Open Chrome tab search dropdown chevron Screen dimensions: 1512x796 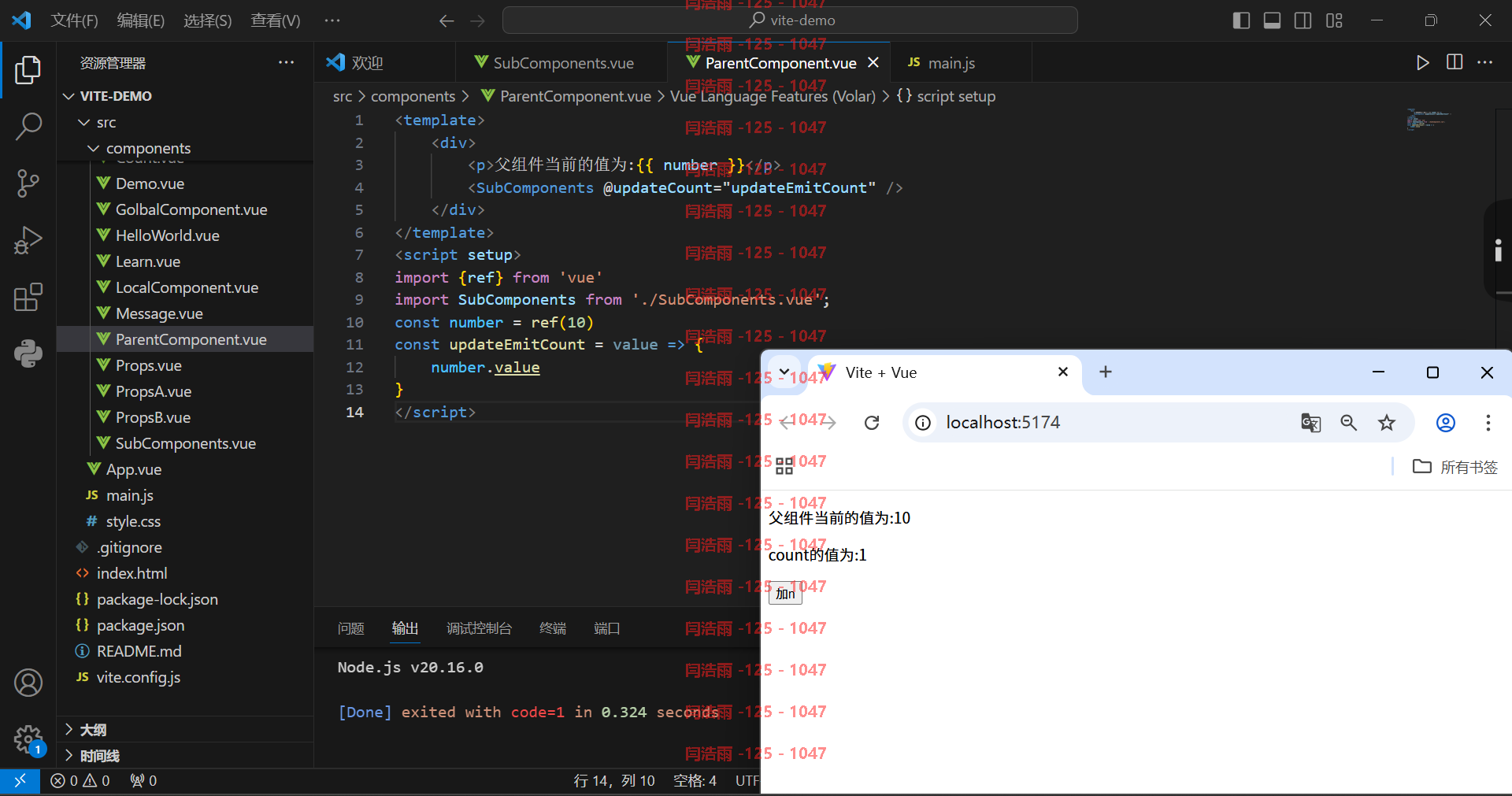click(x=784, y=372)
